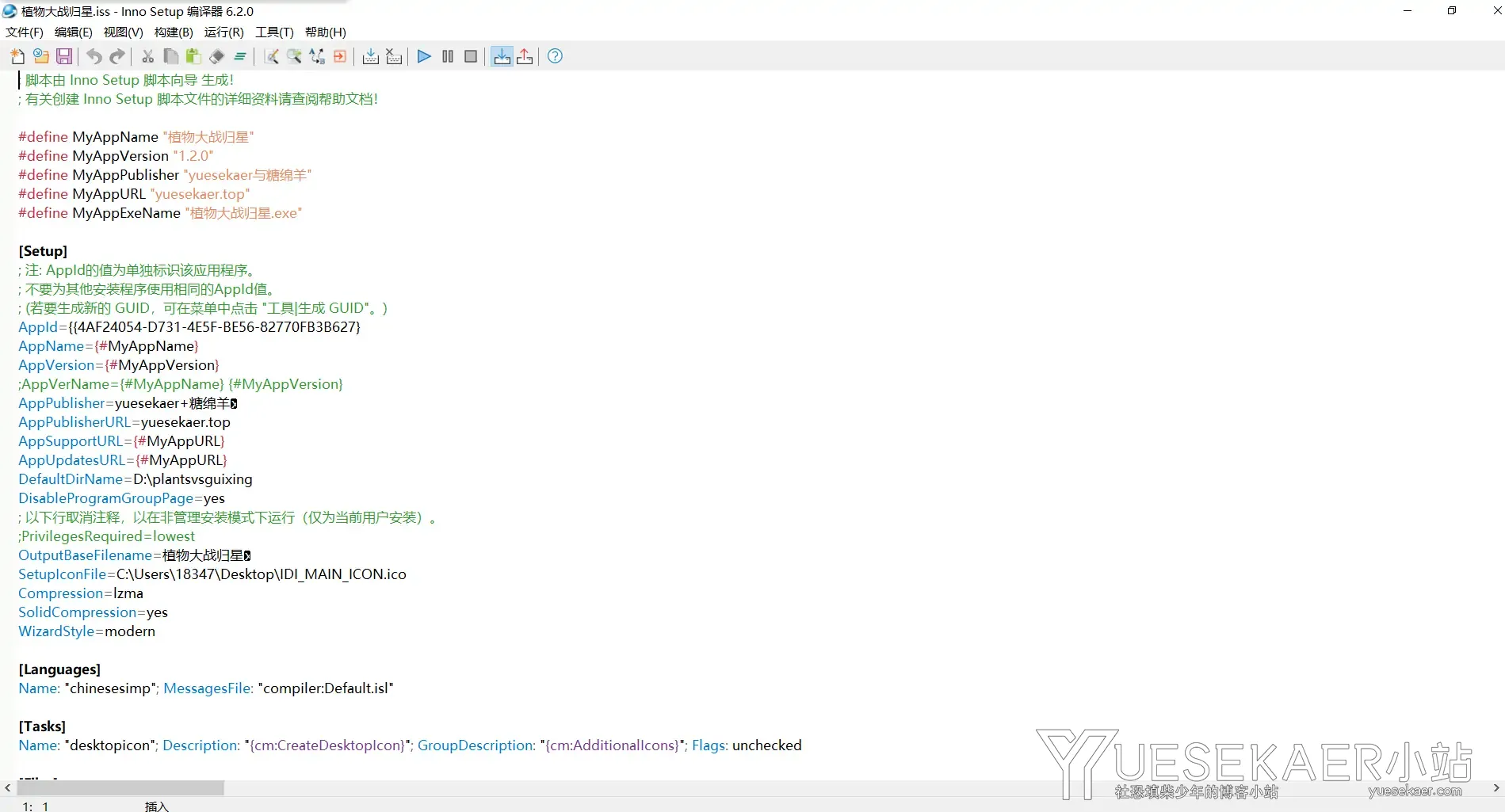Redo the last undone edit

pos(117,56)
